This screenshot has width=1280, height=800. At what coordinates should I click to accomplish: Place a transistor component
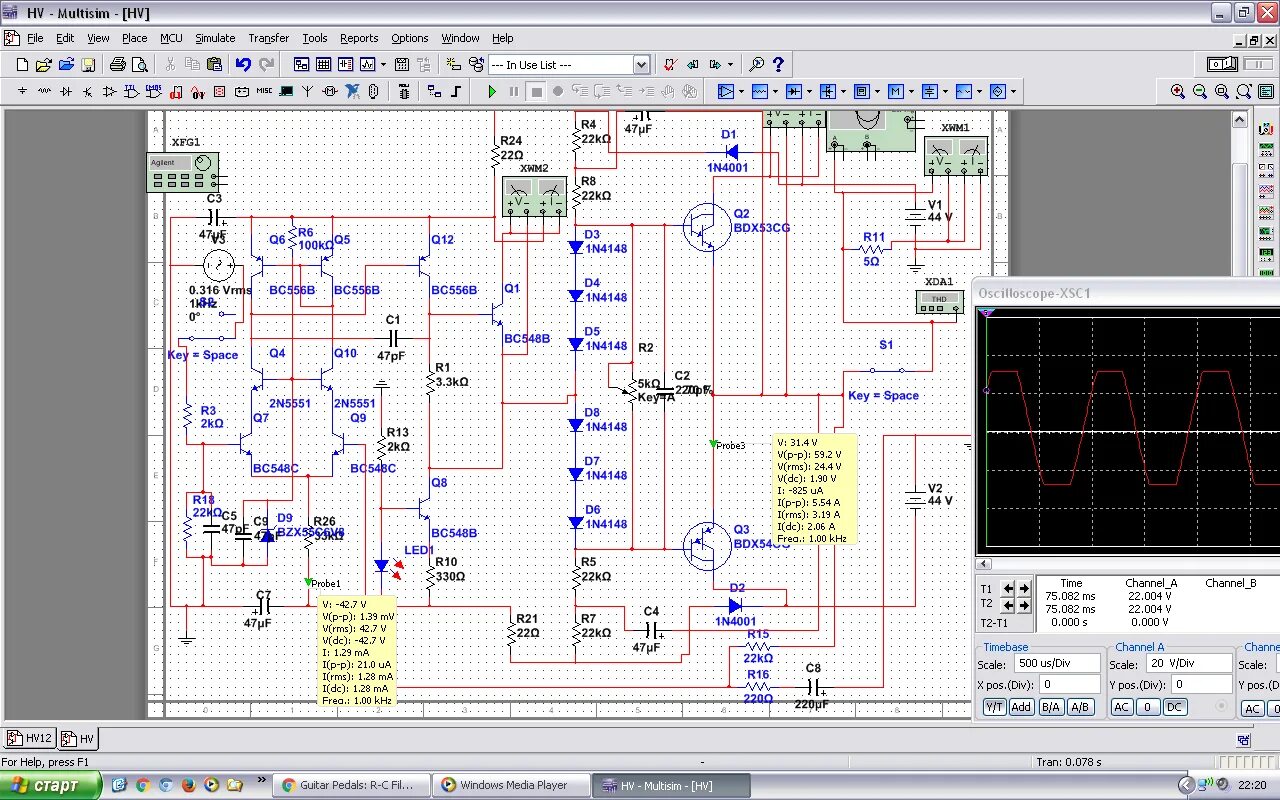88,91
